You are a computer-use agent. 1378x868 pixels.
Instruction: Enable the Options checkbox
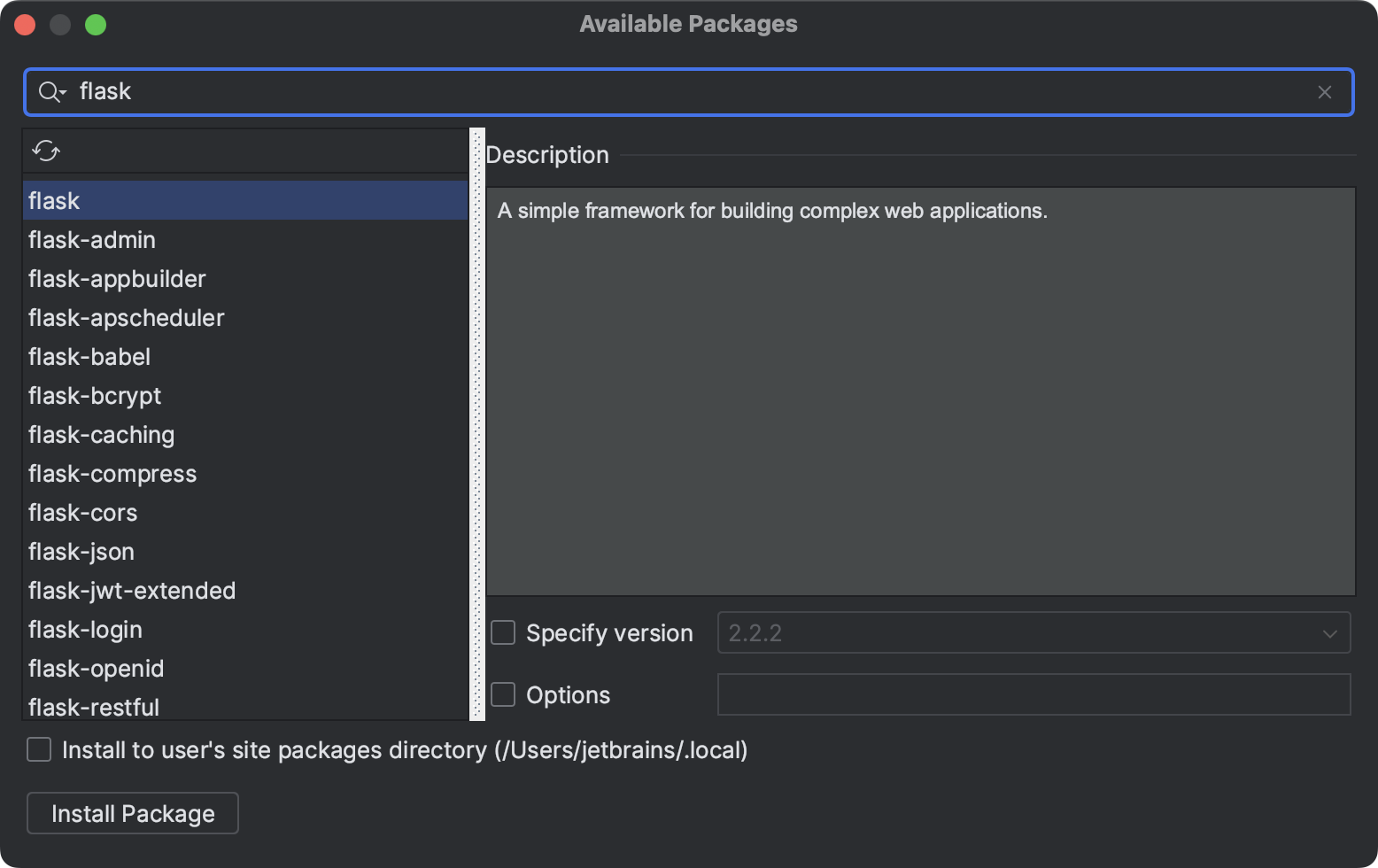tap(502, 694)
